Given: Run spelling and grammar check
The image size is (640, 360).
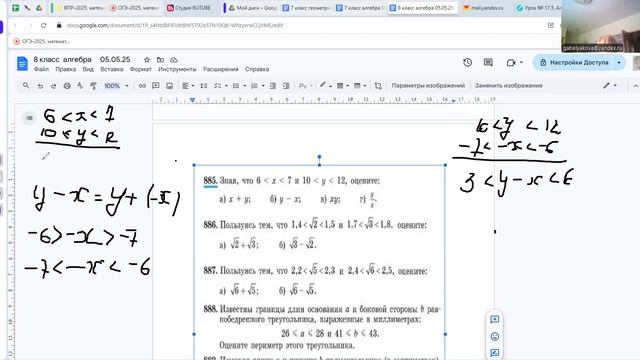Looking at the screenshot, I should click(80, 86).
